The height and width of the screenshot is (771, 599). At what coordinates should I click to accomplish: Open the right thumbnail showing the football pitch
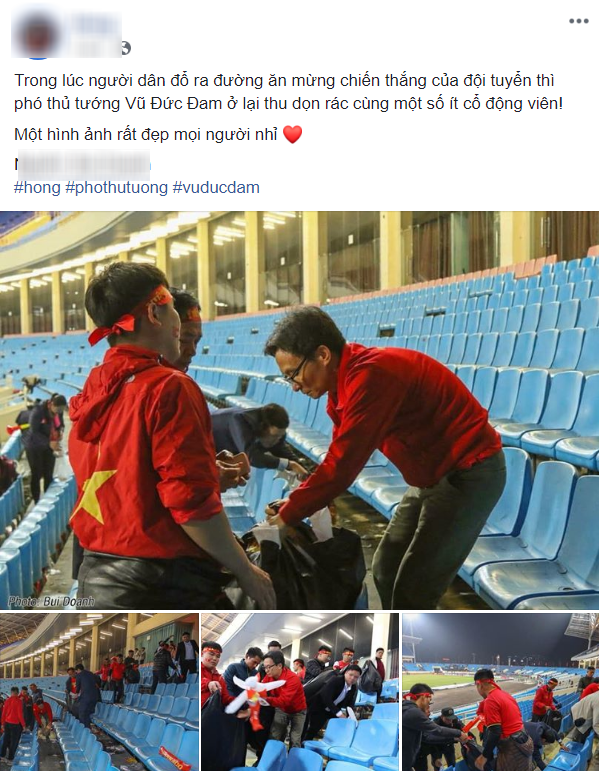501,692
